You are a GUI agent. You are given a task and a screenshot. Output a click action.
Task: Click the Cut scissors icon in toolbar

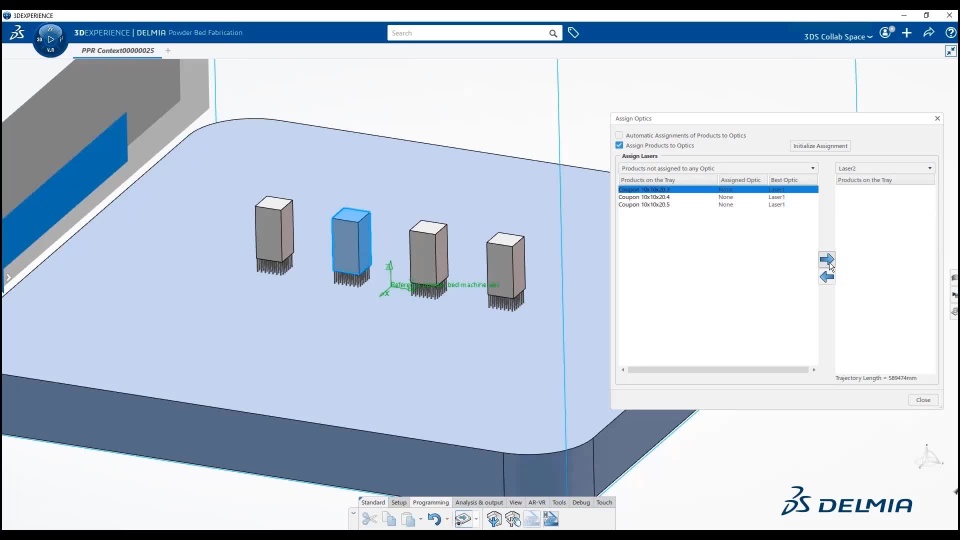click(369, 519)
